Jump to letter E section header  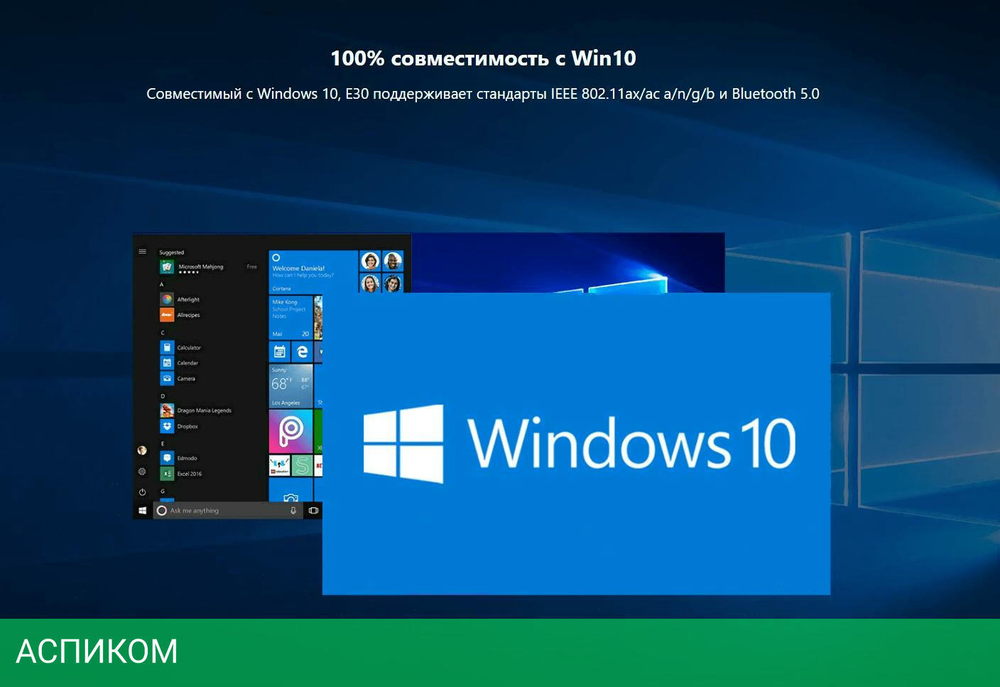pyautogui.click(x=162, y=443)
